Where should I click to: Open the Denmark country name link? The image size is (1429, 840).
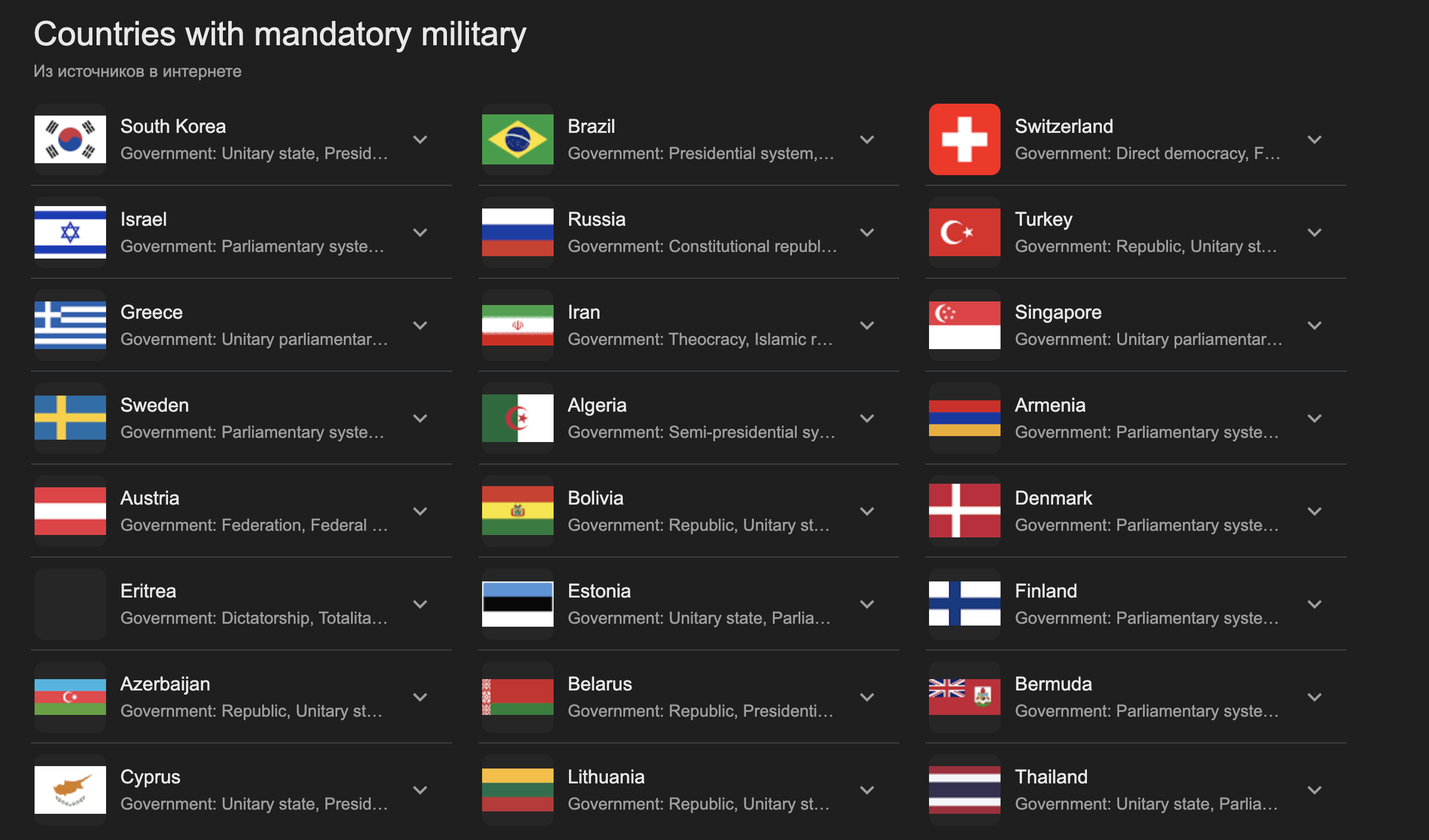(x=1053, y=498)
